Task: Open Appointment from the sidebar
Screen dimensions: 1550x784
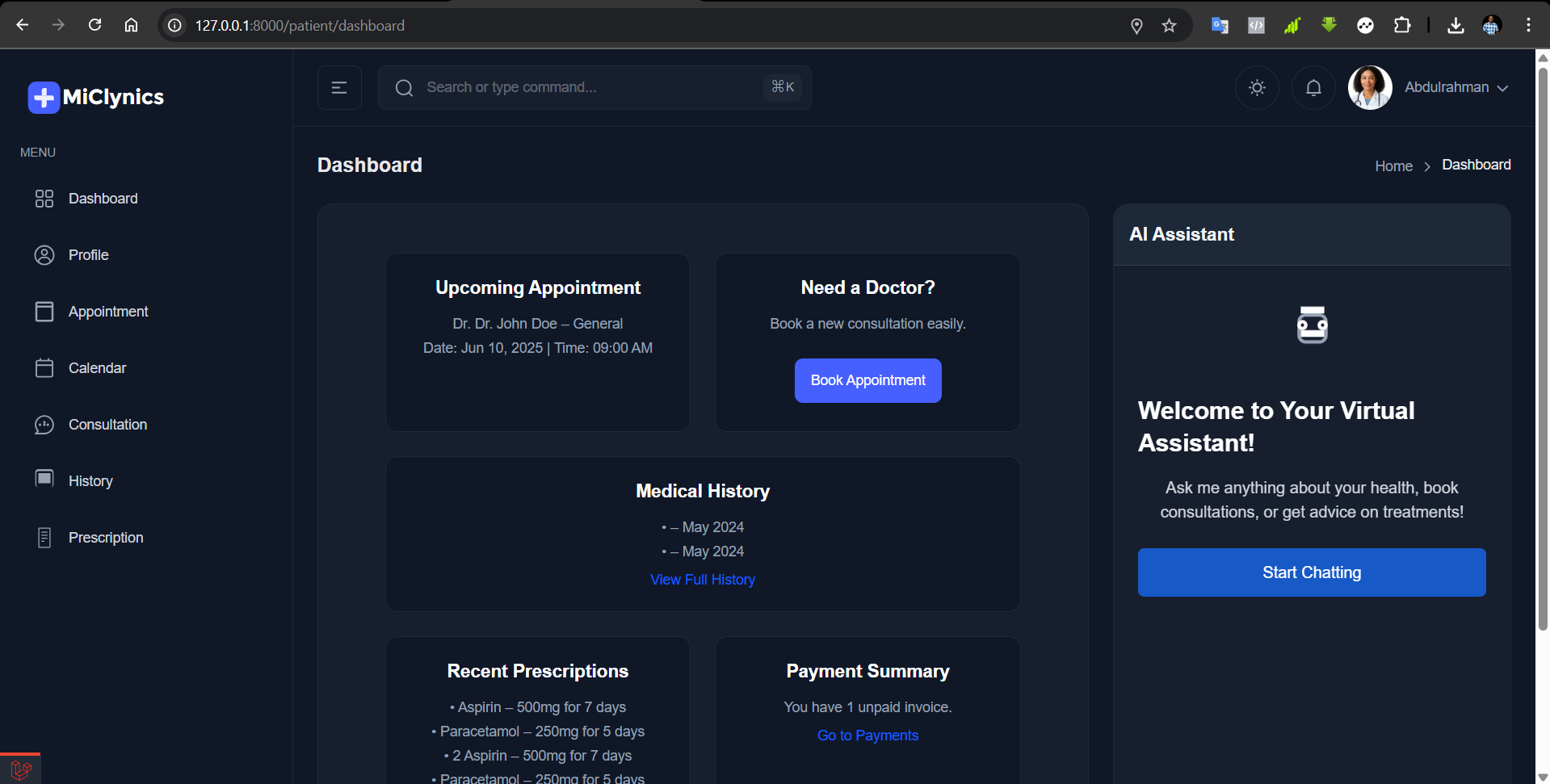Action: [44, 311]
